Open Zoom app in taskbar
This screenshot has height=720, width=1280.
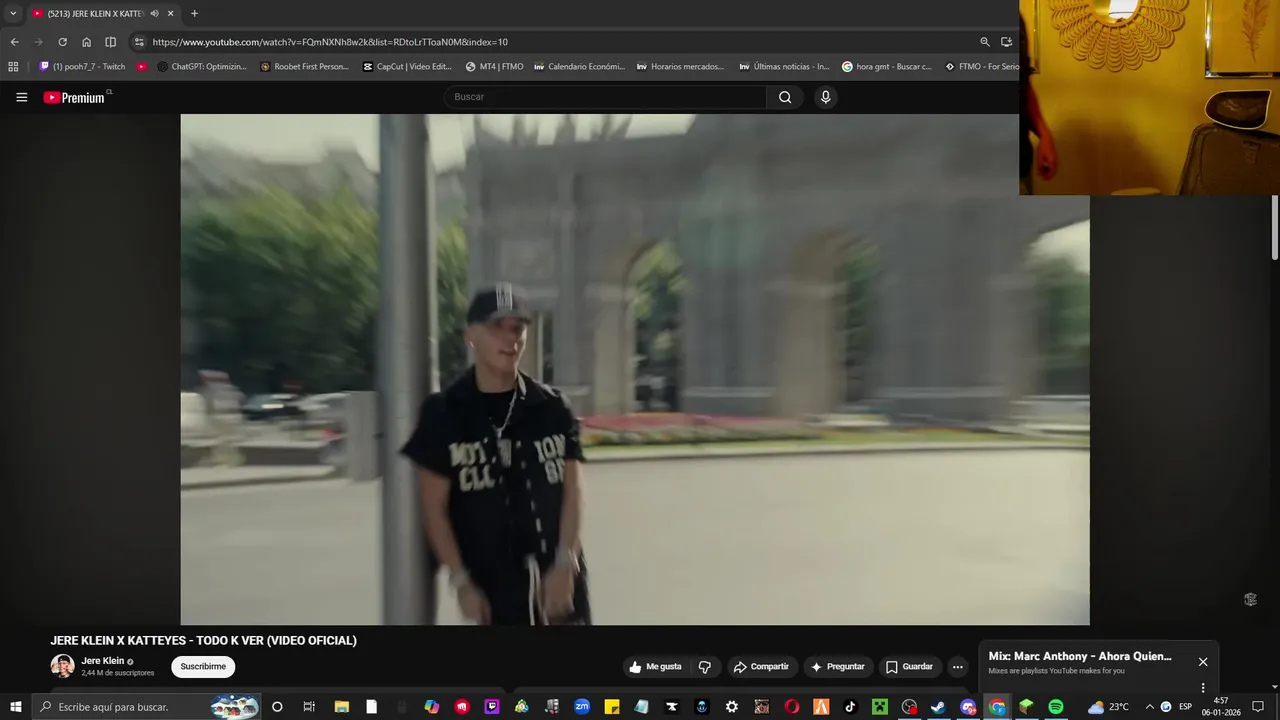582,707
